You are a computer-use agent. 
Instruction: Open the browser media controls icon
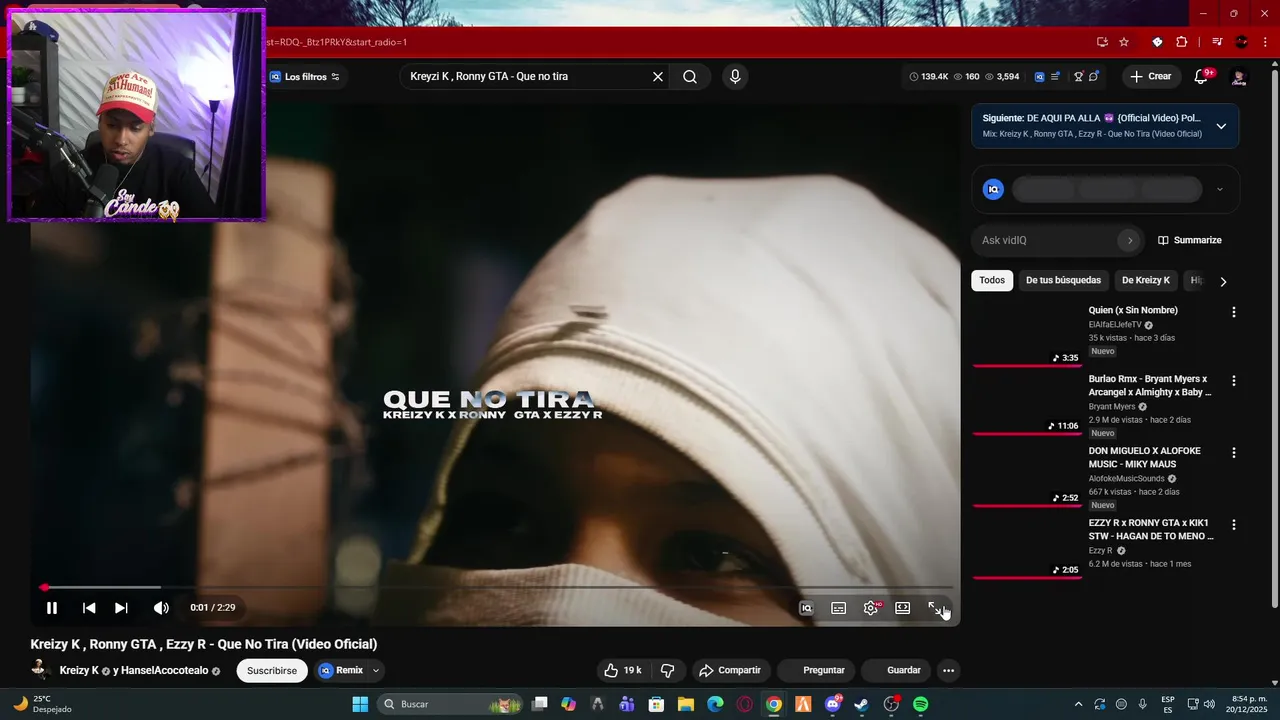tap(1217, 42)
